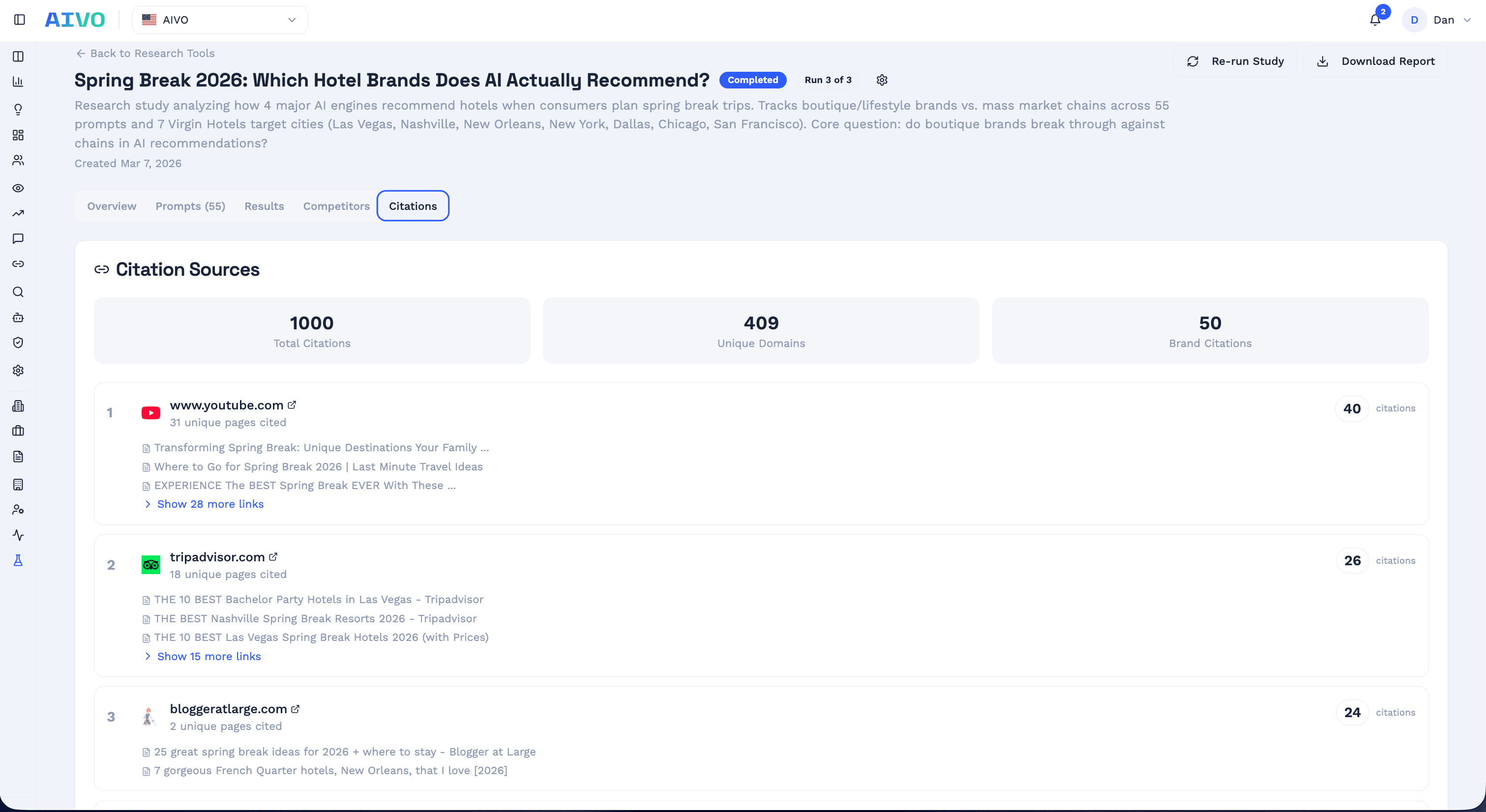
Task: Show 28 more links for youtube.com
Action: pyautogui.click(x=210, y=503)
